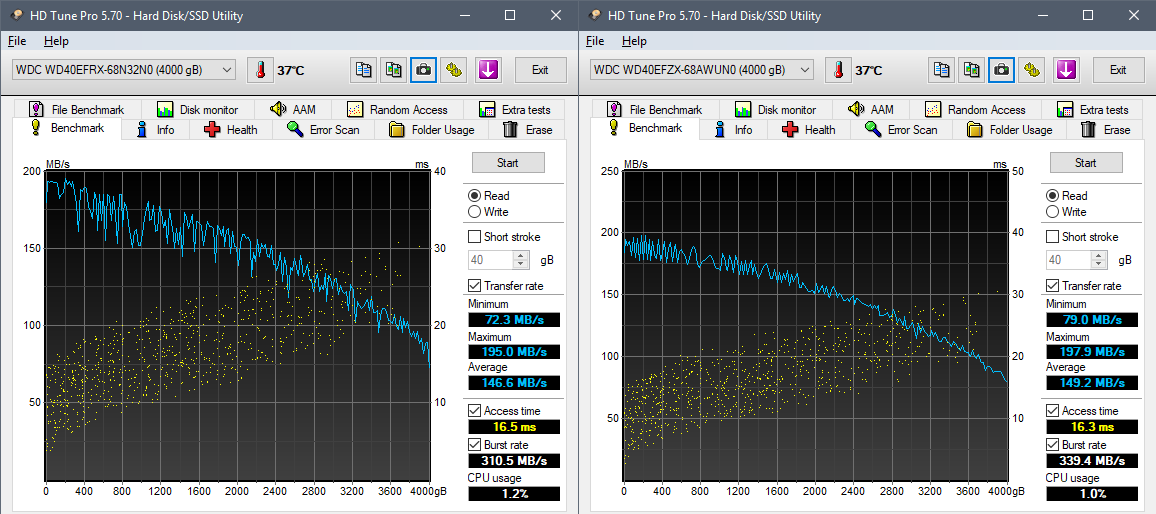
Task: Open Extra tests tab in right window
Action: click(1093, 109)
